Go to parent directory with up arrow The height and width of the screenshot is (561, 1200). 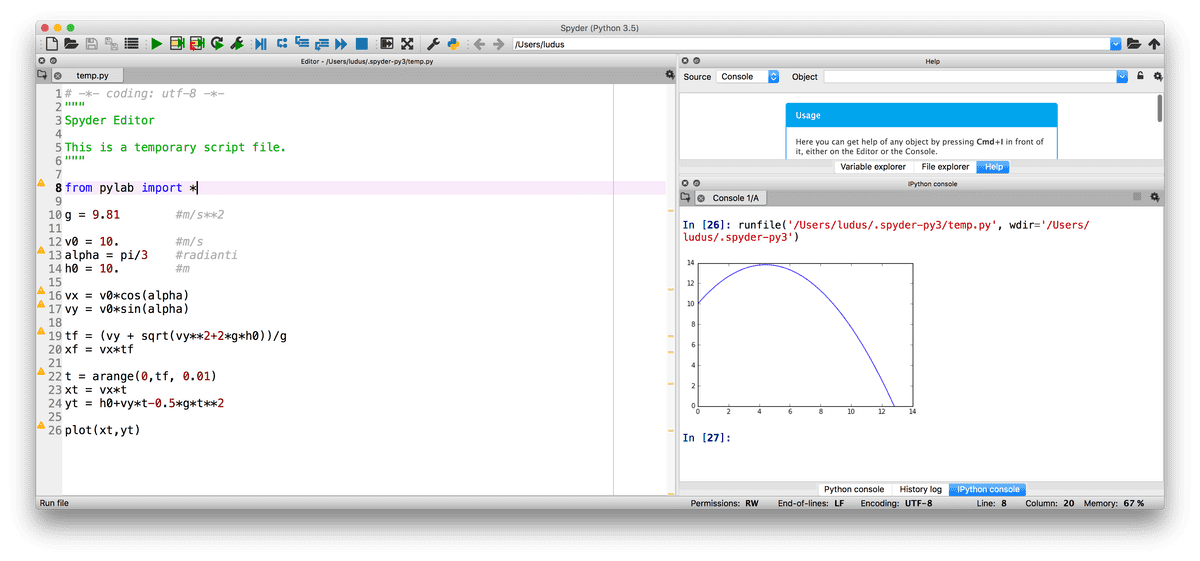tap(1154, 44)
